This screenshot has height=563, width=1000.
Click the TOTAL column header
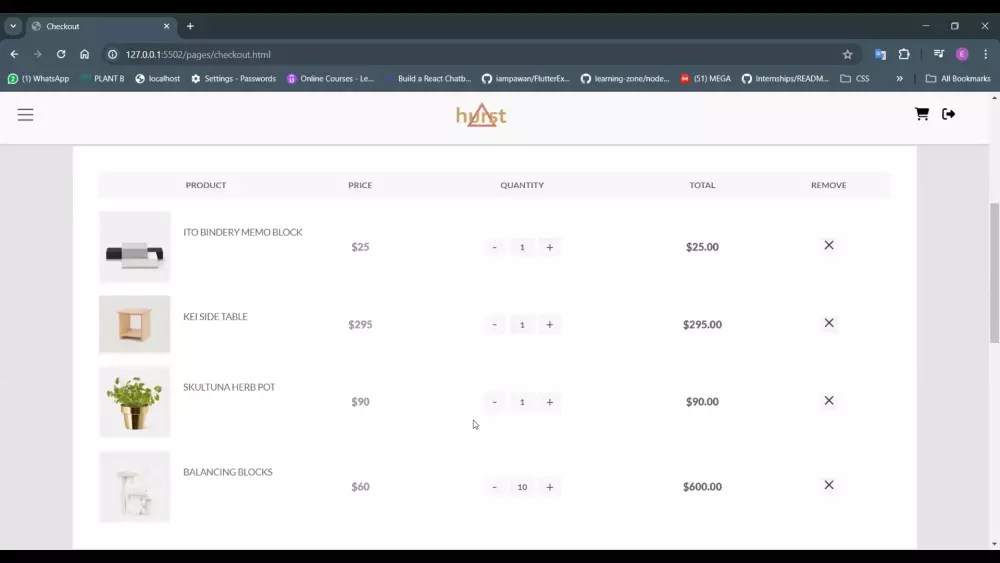702,185
